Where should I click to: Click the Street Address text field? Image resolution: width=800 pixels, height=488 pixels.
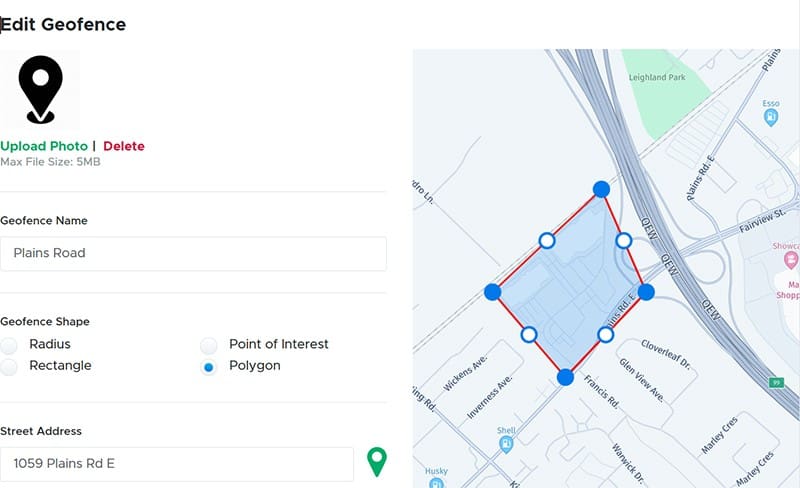(x=177, y=464)
